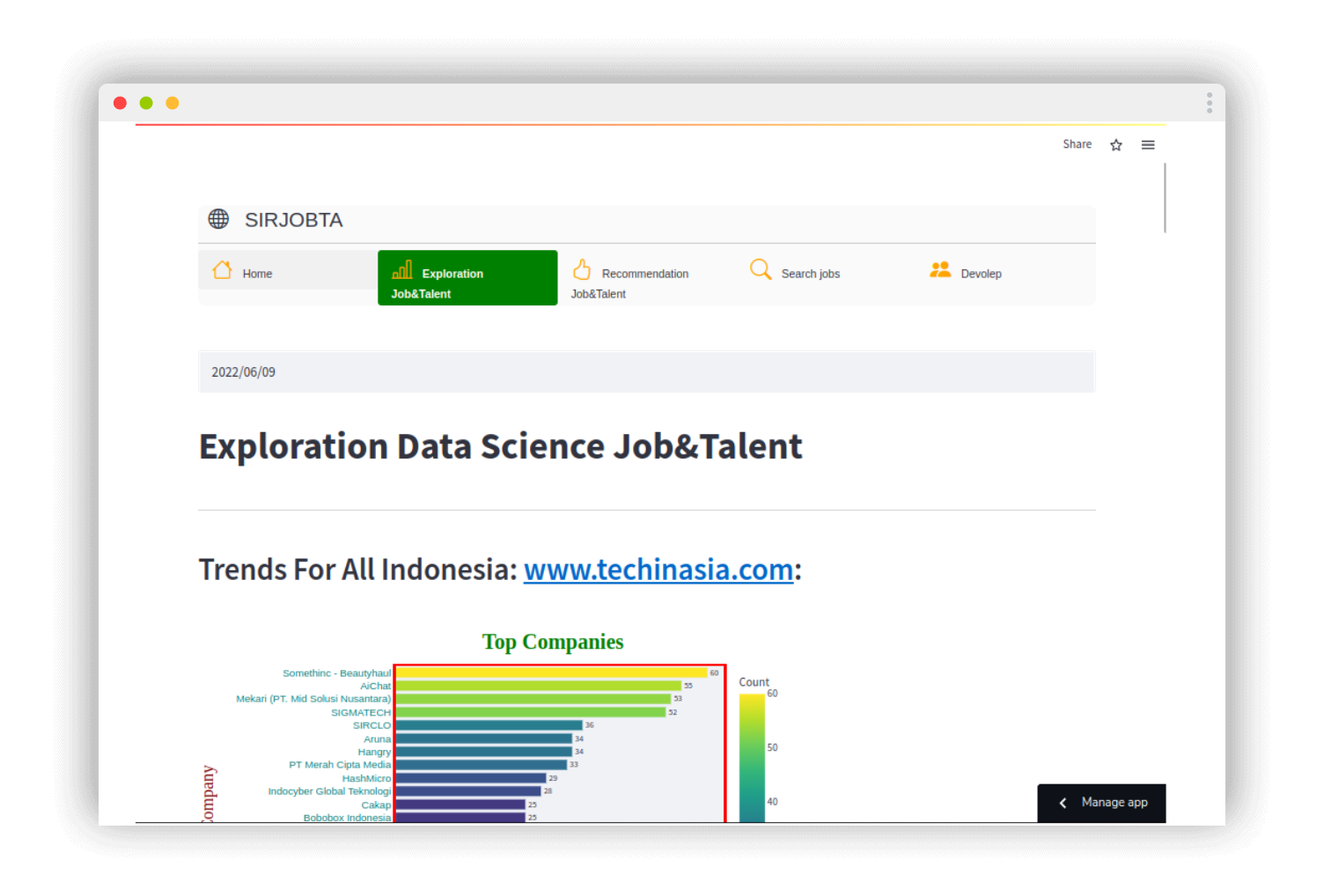Open the www.techinasia.com link

point(658,569)
